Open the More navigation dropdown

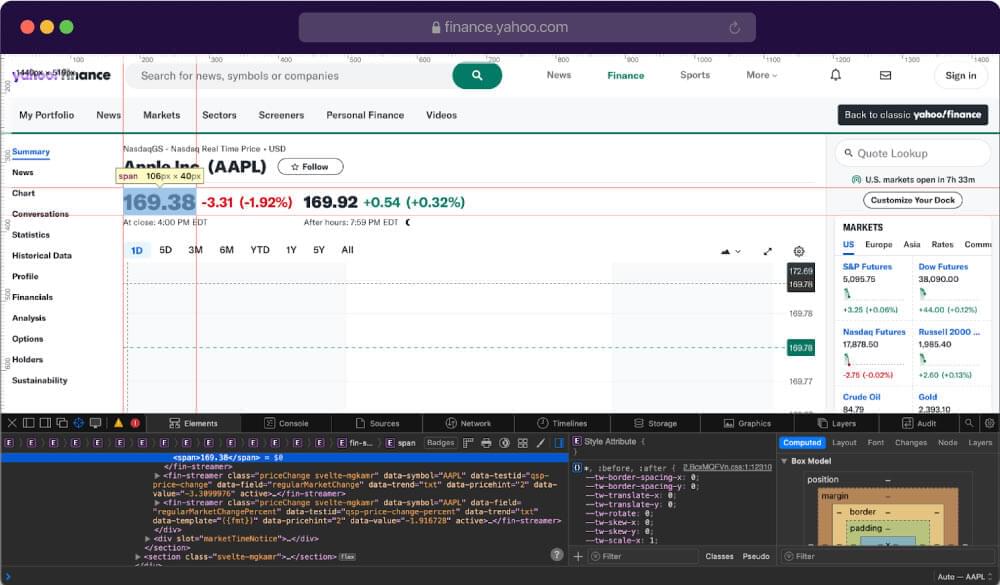[762, 75]
